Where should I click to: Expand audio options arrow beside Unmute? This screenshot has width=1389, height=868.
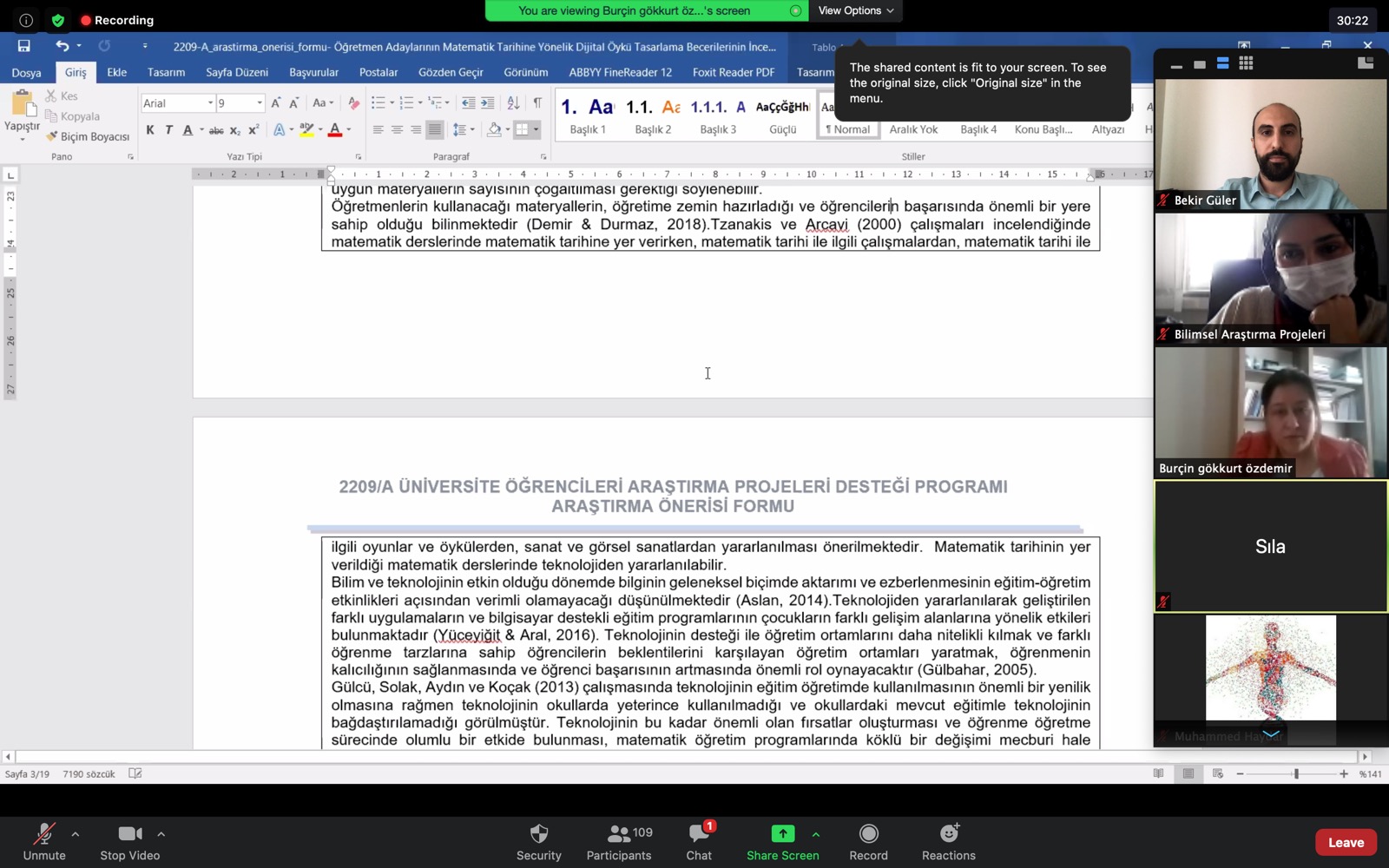coord(76,834)
